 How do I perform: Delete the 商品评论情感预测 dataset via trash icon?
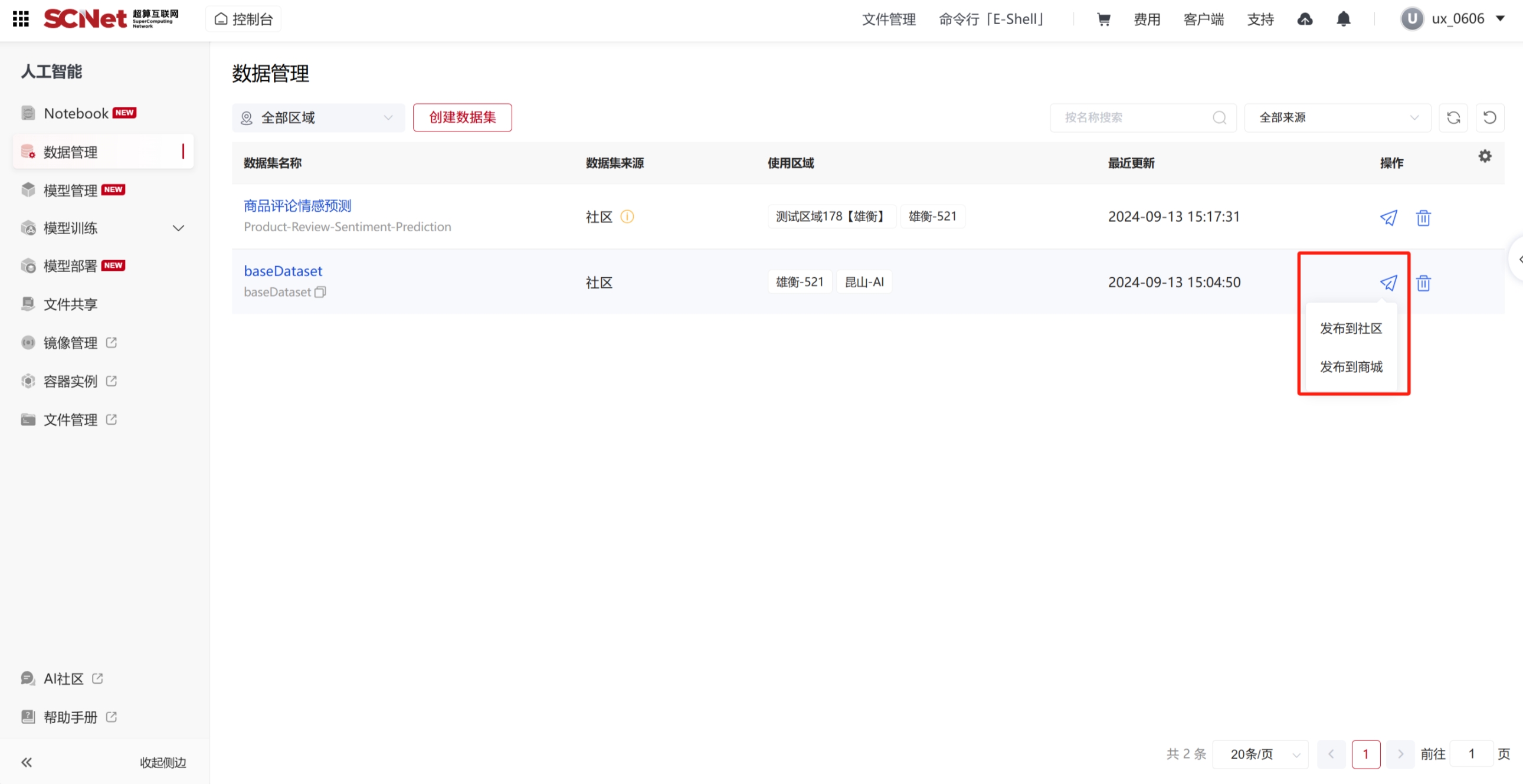[1423, 218]
